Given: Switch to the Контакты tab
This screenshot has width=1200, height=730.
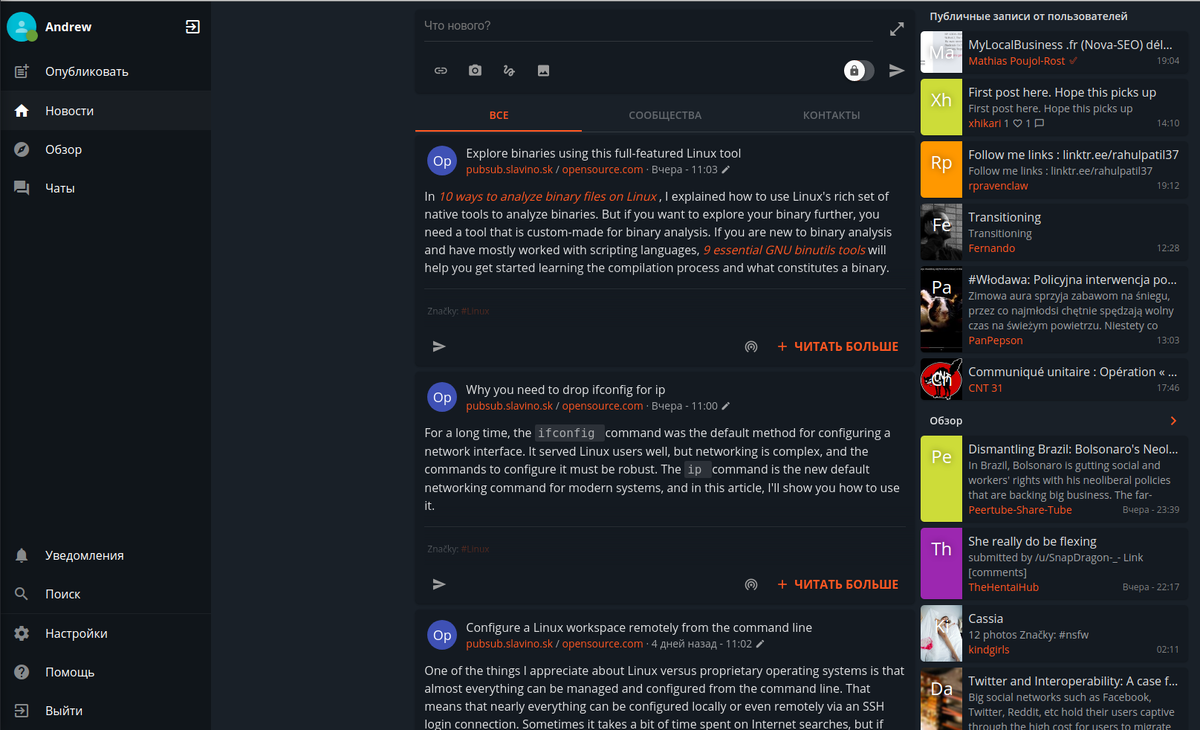Looking at the screenshot, I should tap(831, 115).
